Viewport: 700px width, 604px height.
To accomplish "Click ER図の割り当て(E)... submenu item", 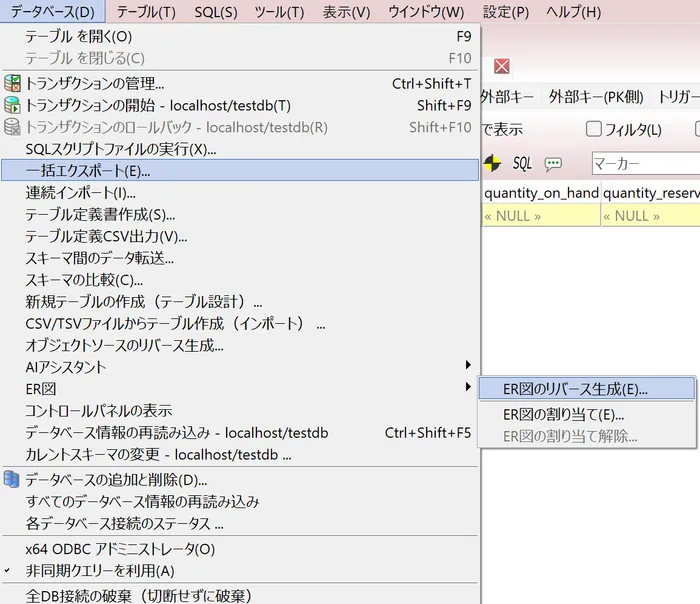I will [x=563, y=414].
